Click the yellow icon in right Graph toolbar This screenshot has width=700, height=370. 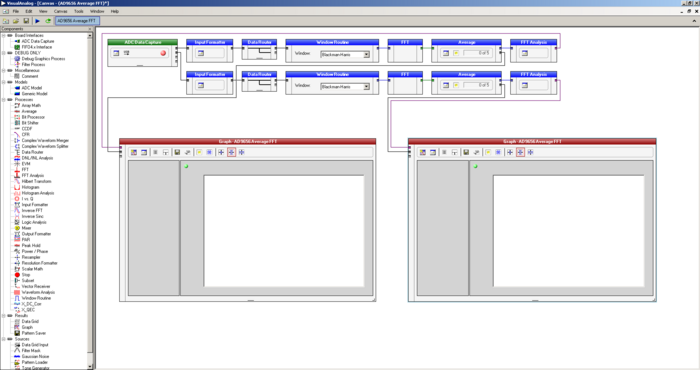click(x=488, y=152)
